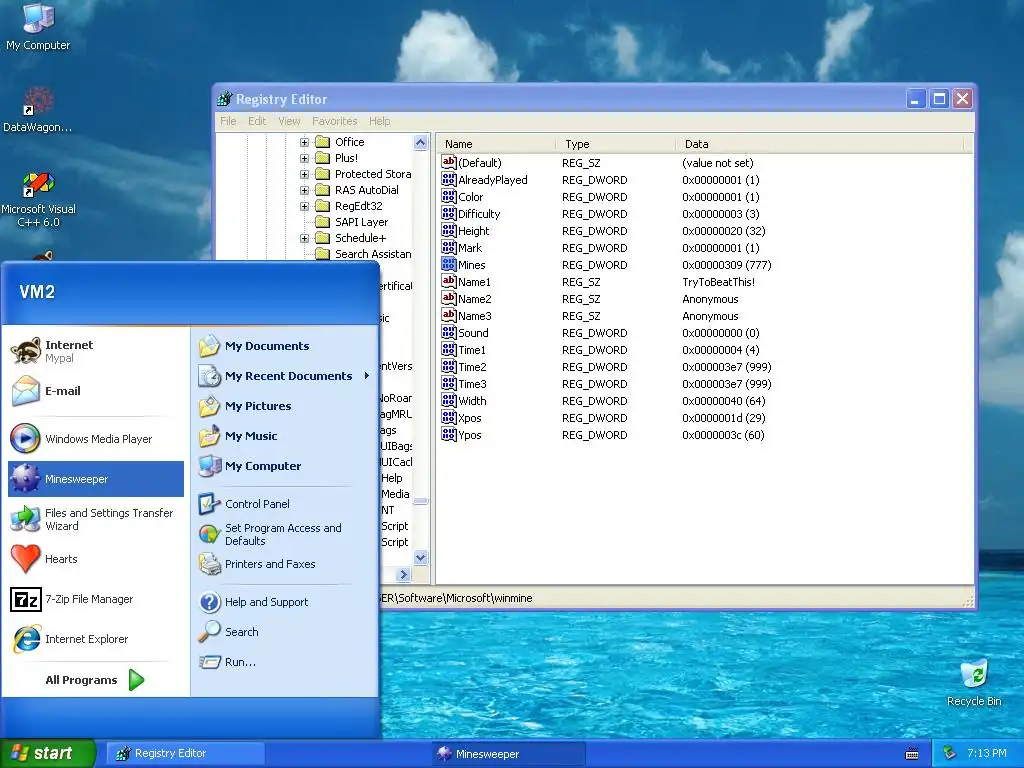Expand My Recent Documents submenu
The image size is (1024, 768).
(x=284, y=376)
